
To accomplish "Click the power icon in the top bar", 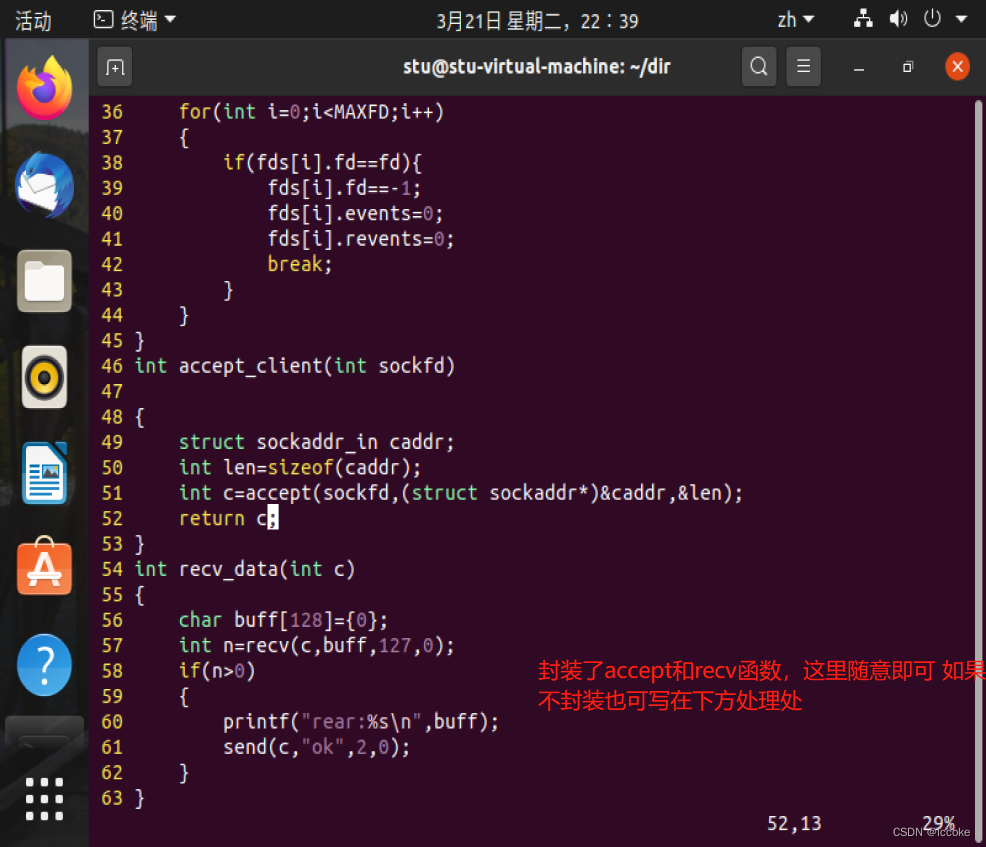I will [932, 18].
